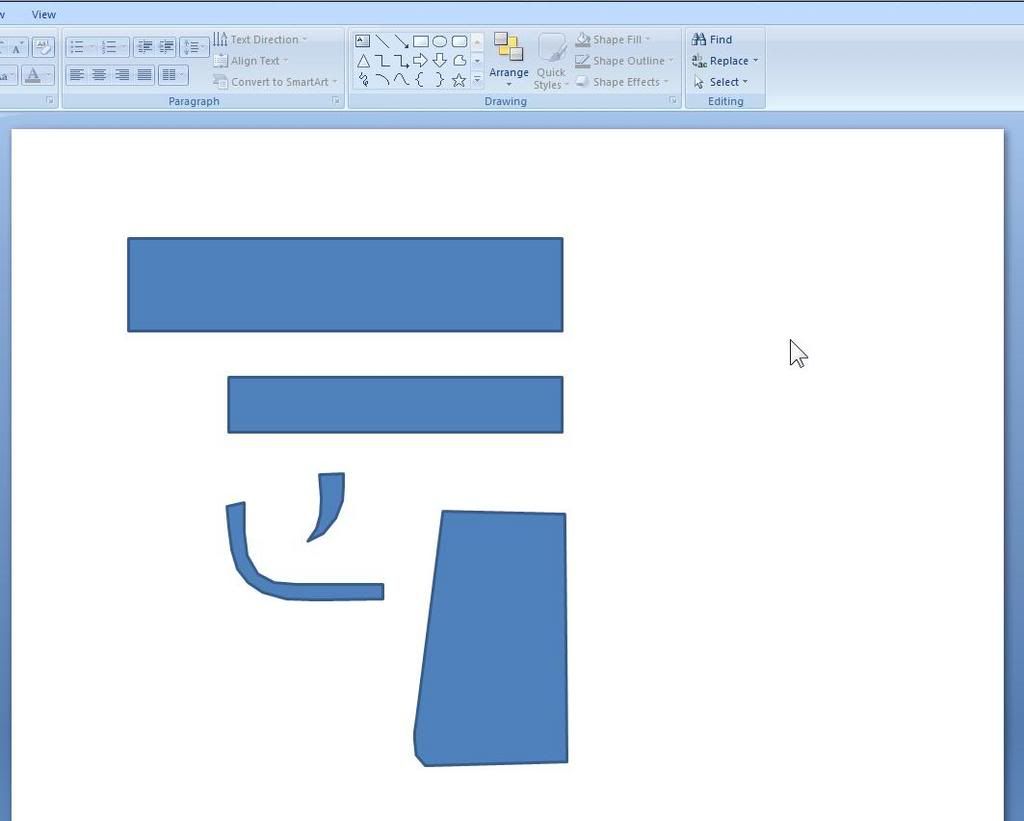Open the Quick Styles gallery
The height and width of the screenshot is (821, 1024).
(551, 61)
